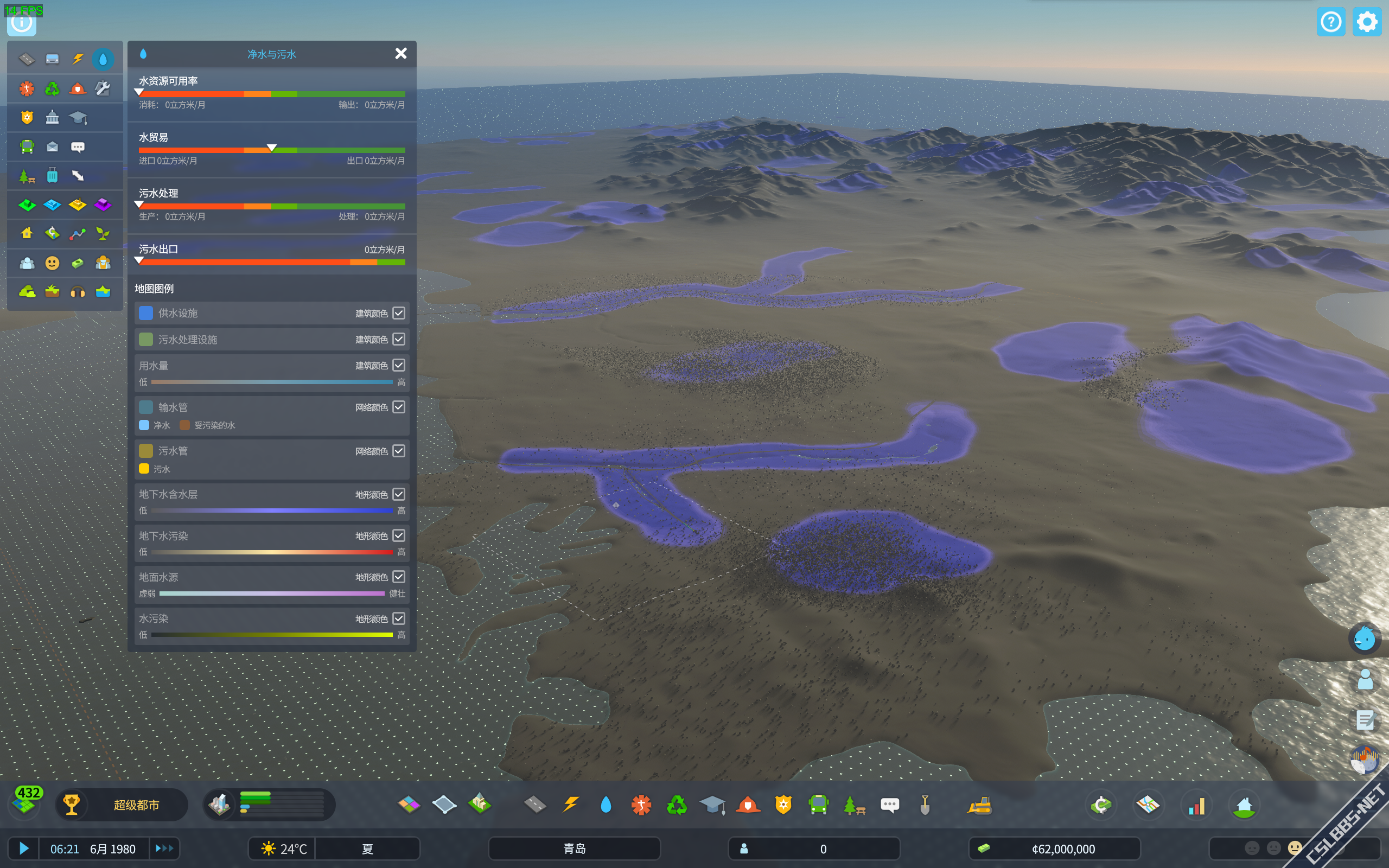Open the air pollution cloud info view
This screenshot has width=1389, height=868.
tap(27, 292)
